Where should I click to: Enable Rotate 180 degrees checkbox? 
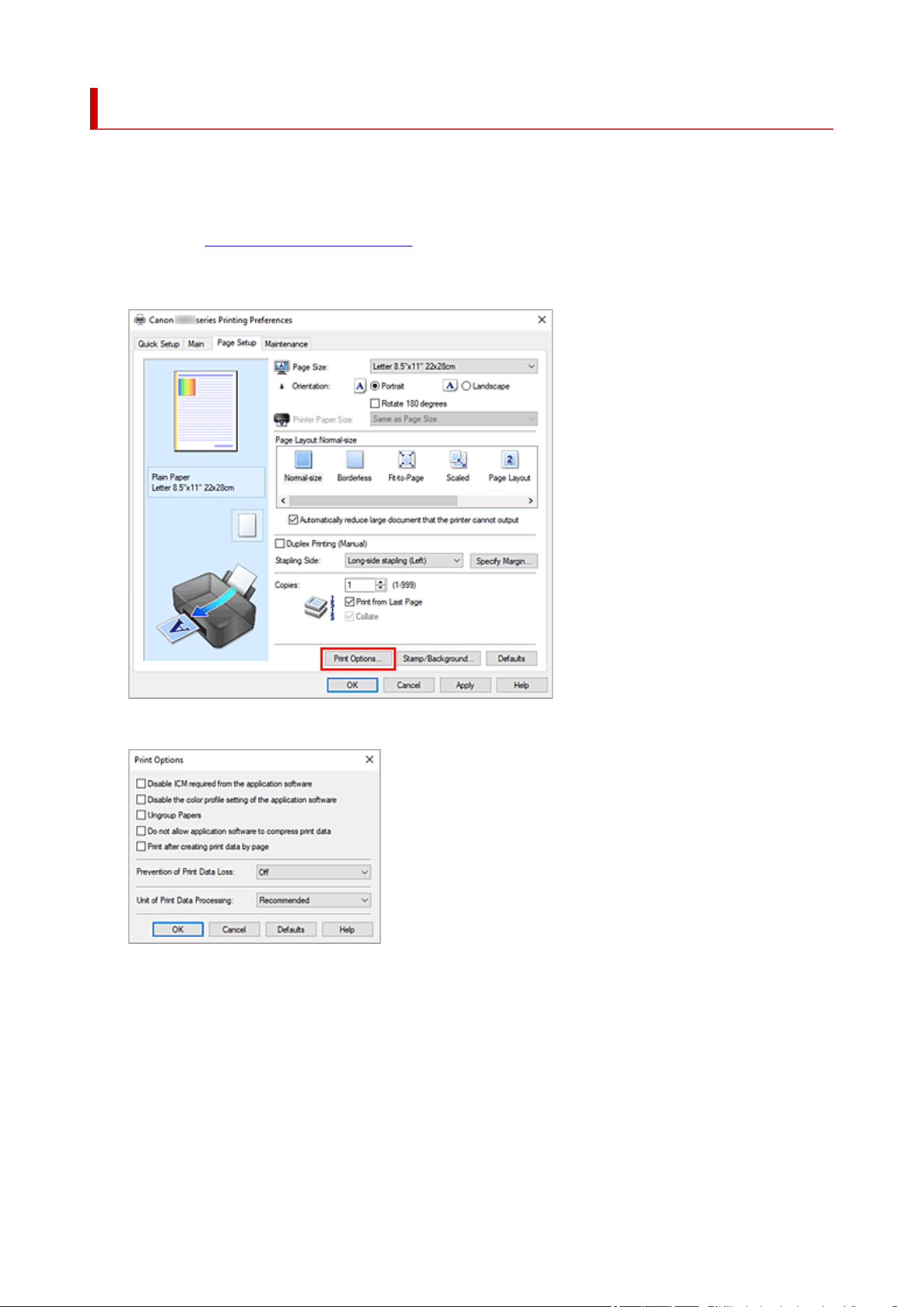375,404
